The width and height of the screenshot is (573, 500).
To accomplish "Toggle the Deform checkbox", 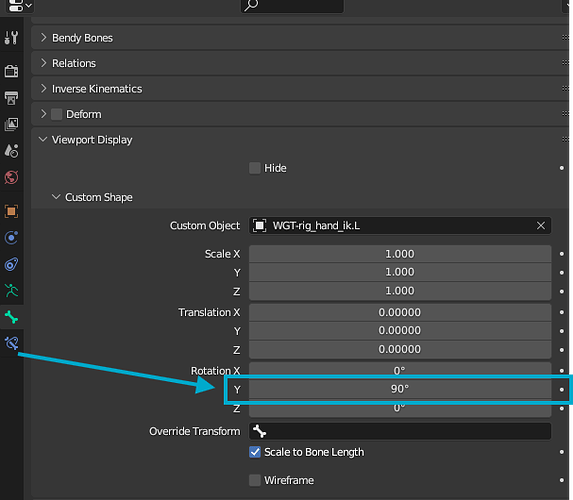I will (57, 114).
